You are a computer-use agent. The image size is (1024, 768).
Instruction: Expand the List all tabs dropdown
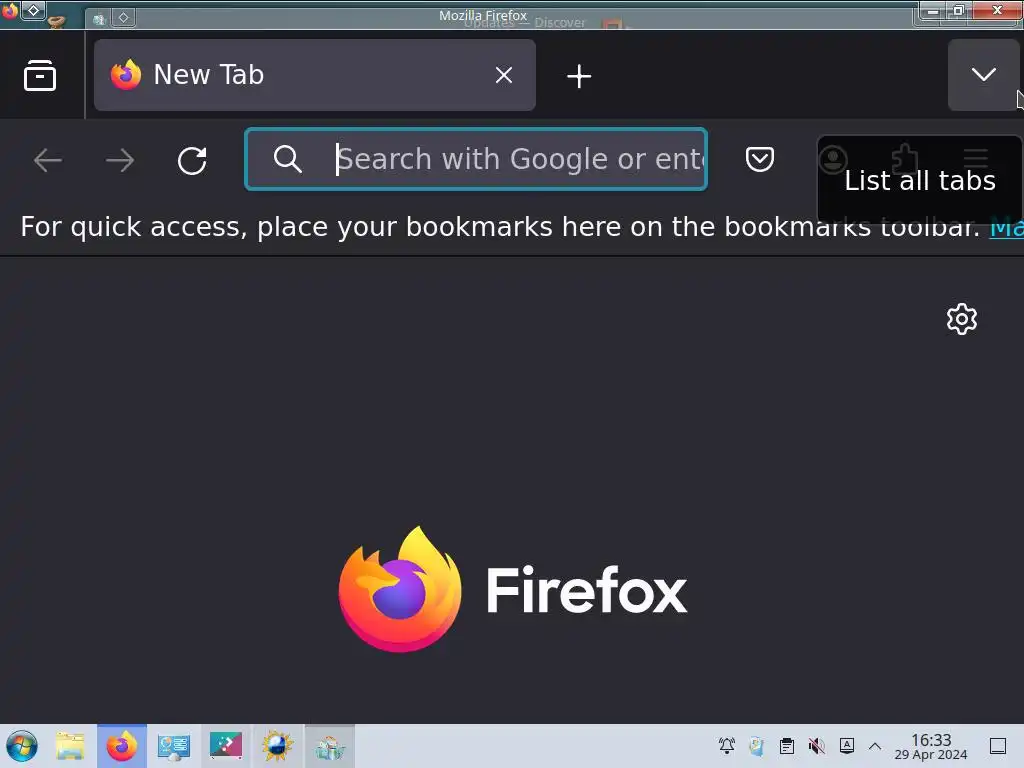tap(984, 74)
